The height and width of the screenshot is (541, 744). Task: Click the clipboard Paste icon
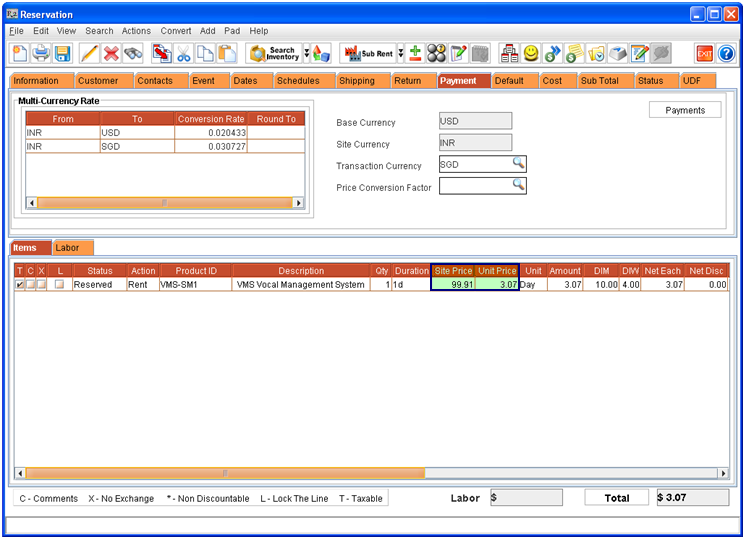click(227, 54)
